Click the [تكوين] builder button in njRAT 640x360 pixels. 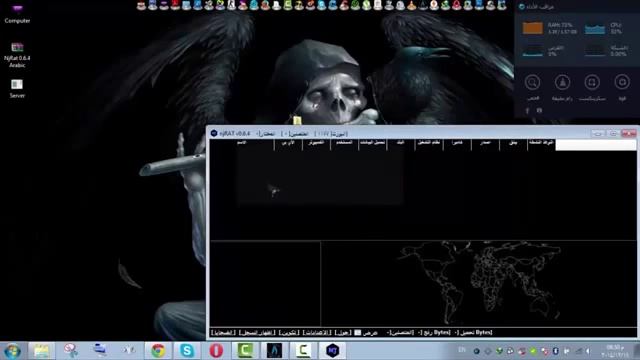point(289,333)
